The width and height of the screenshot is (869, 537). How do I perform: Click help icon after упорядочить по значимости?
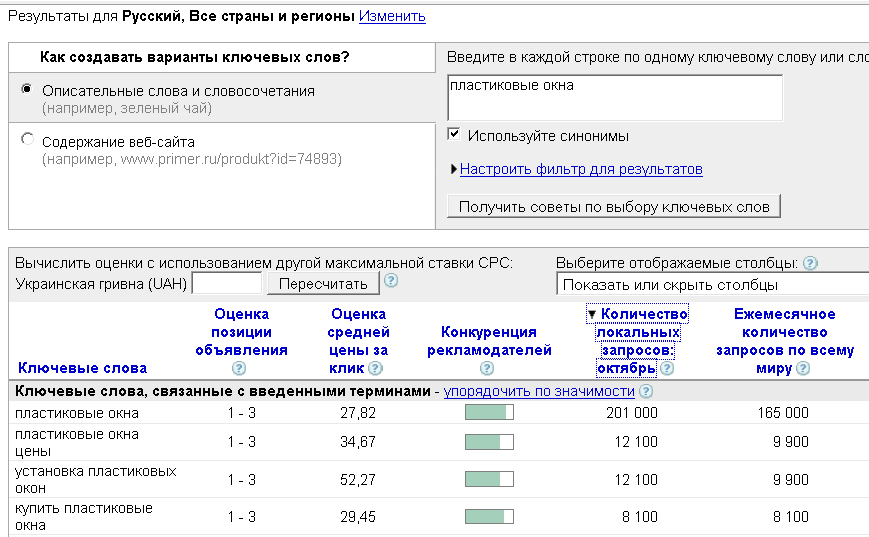click(x=647, y=391)
